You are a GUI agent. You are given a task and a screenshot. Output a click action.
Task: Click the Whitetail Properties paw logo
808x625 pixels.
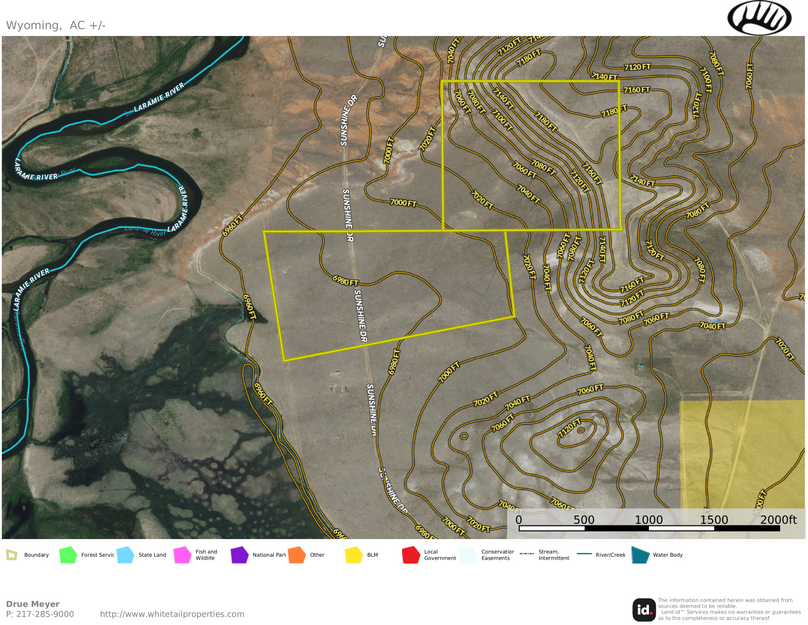coord(759,17)
